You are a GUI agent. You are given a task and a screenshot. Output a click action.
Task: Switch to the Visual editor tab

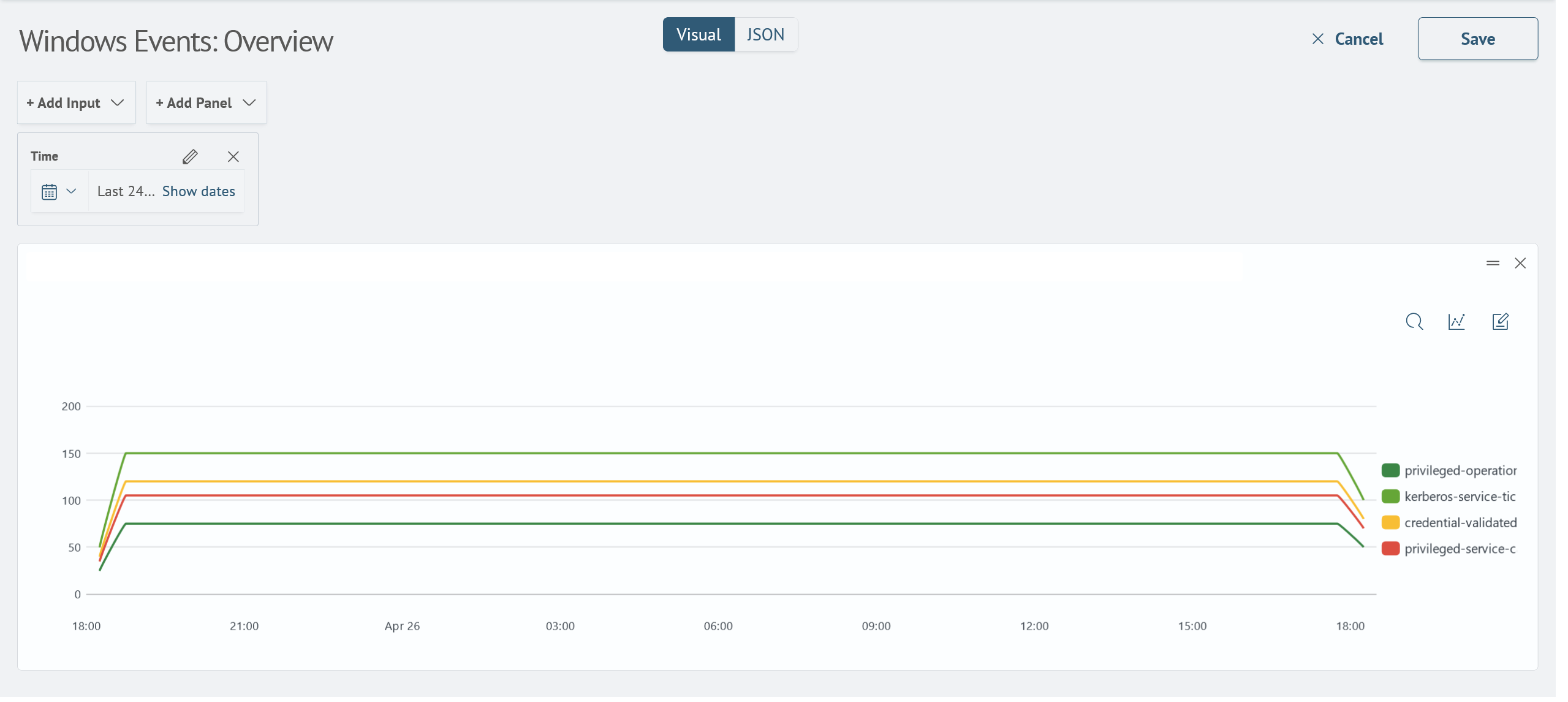[699, 35]
